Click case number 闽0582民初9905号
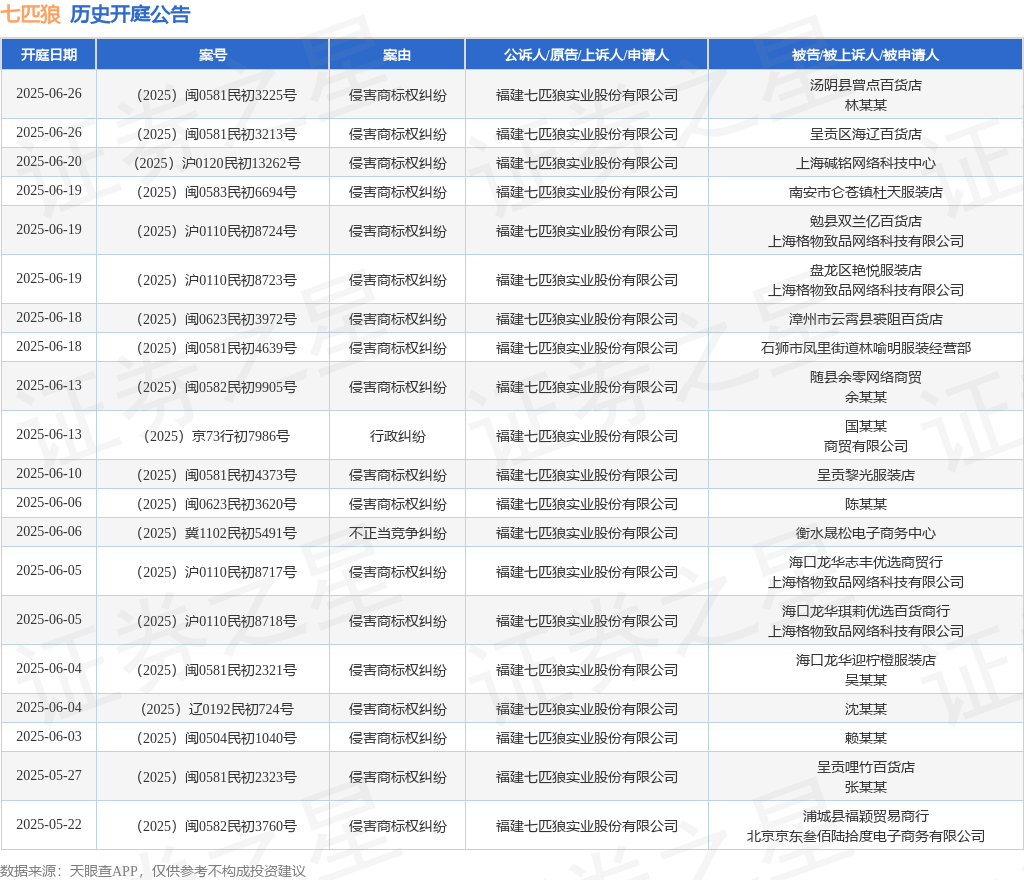This screenshot has width=1024, height=880. (x=217, y=387)
